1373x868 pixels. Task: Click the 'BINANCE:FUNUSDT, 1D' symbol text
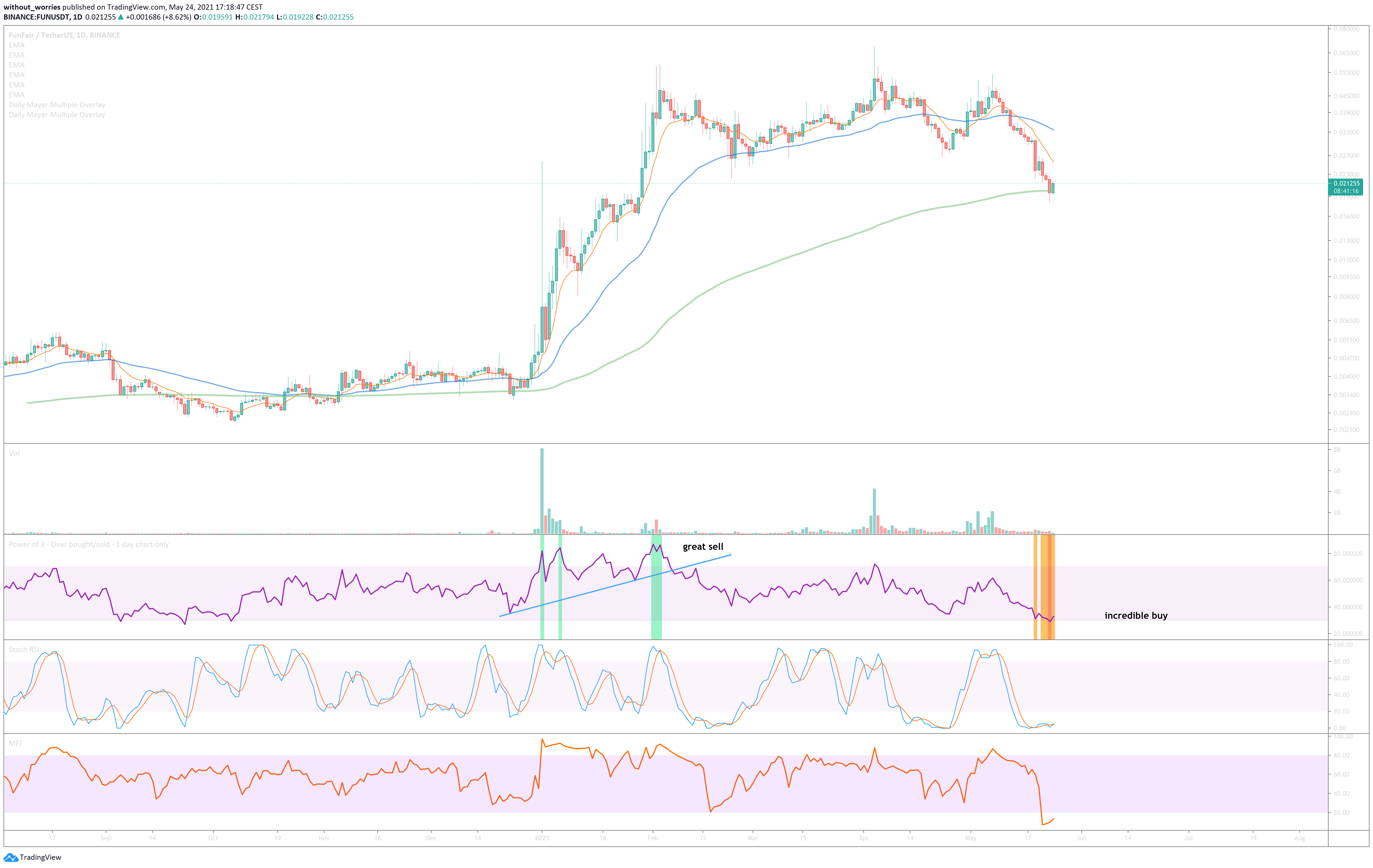click(x=43, y=17)
